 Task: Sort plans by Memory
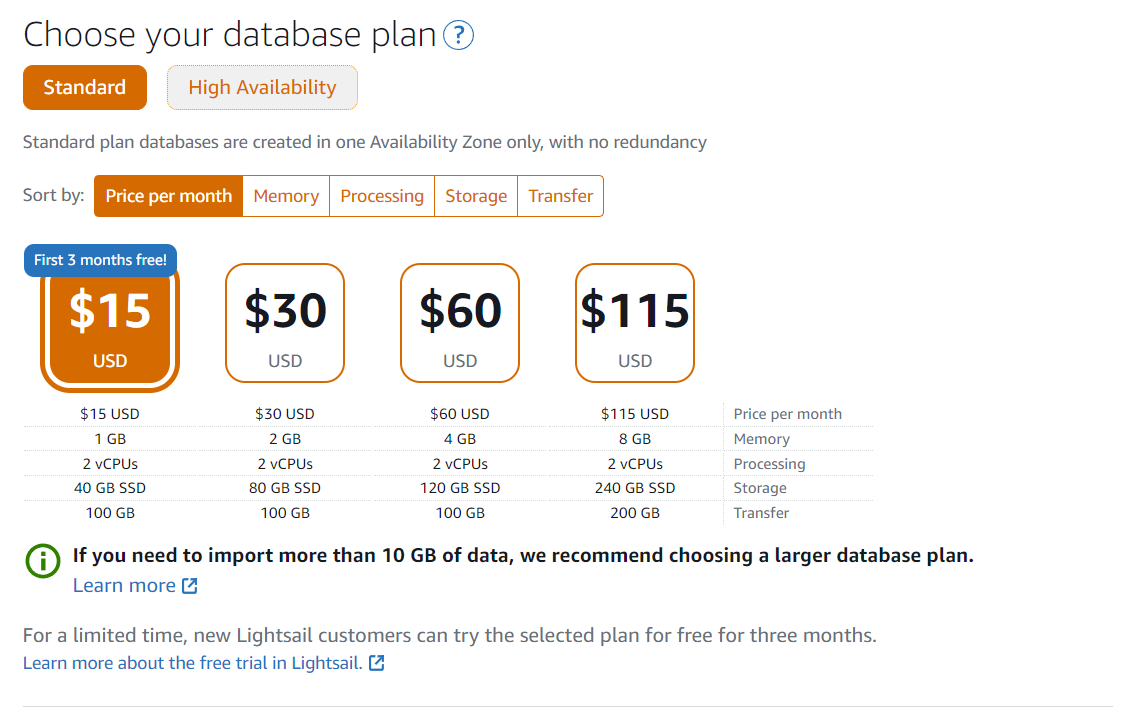click(286, 196)
